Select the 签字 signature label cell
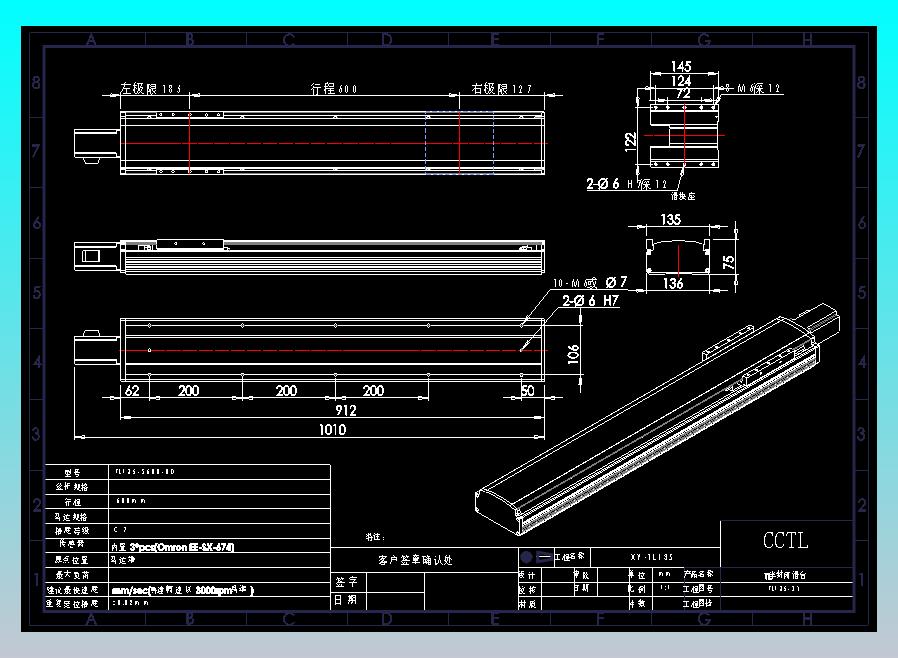This screenshot has width=898, height=658. click(346, 582)
